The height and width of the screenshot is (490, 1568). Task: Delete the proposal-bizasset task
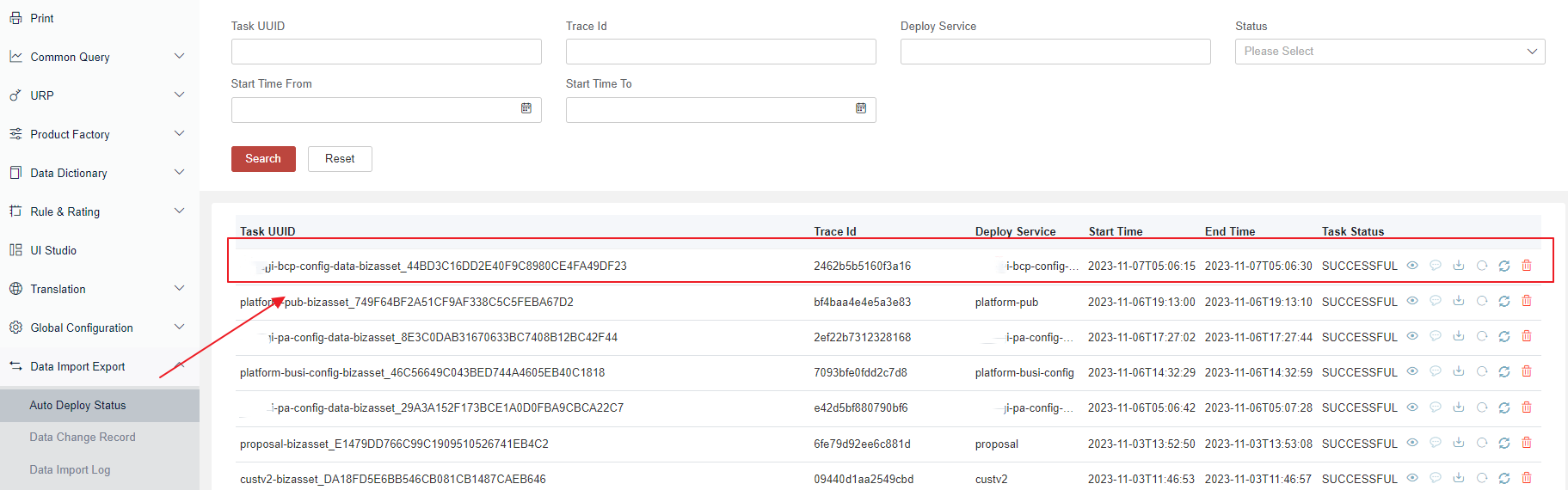(1527, 443)
